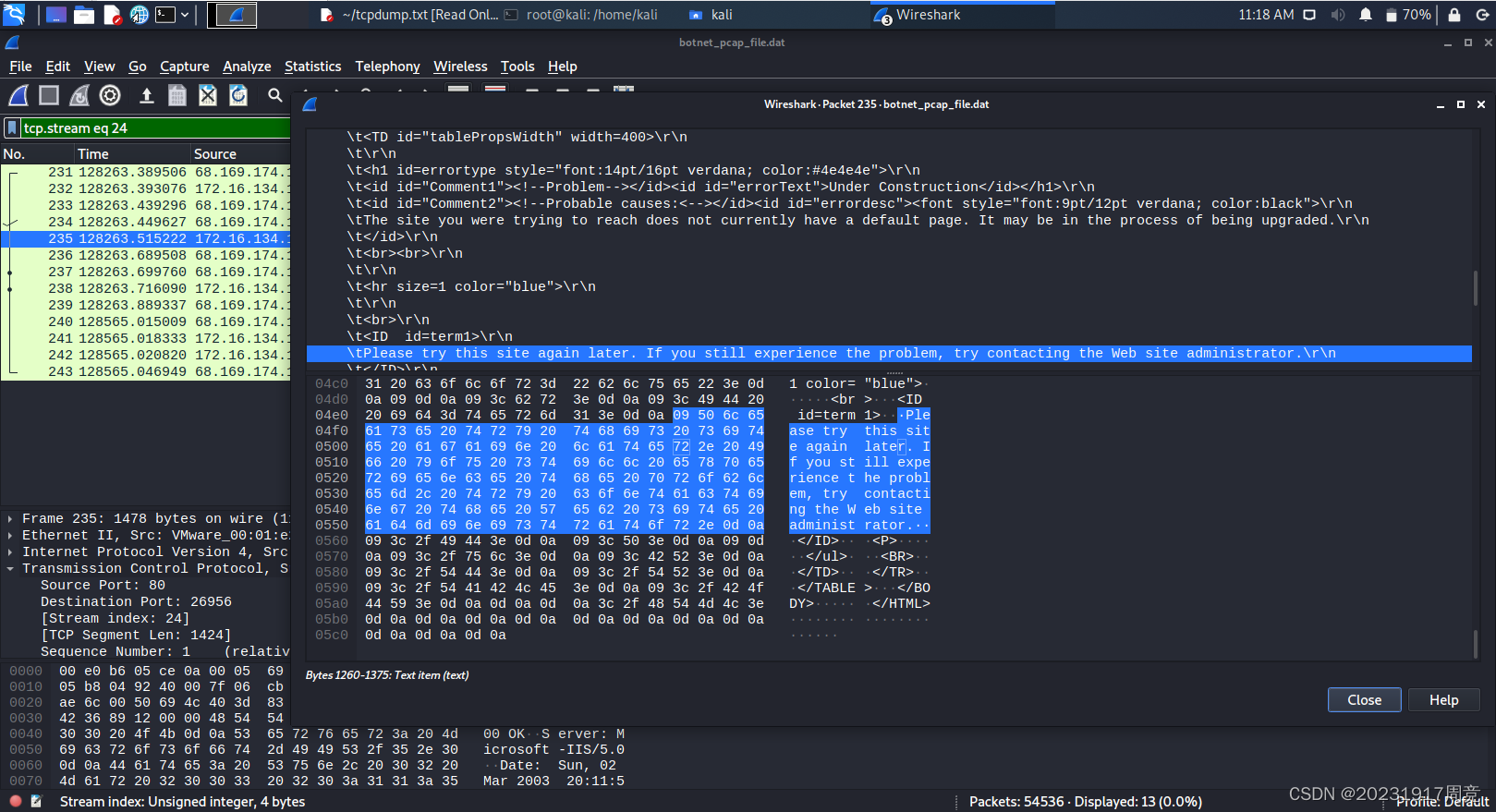1496x812 pixels.
Task: Open the Edit menu
Action: pos(58,67)
